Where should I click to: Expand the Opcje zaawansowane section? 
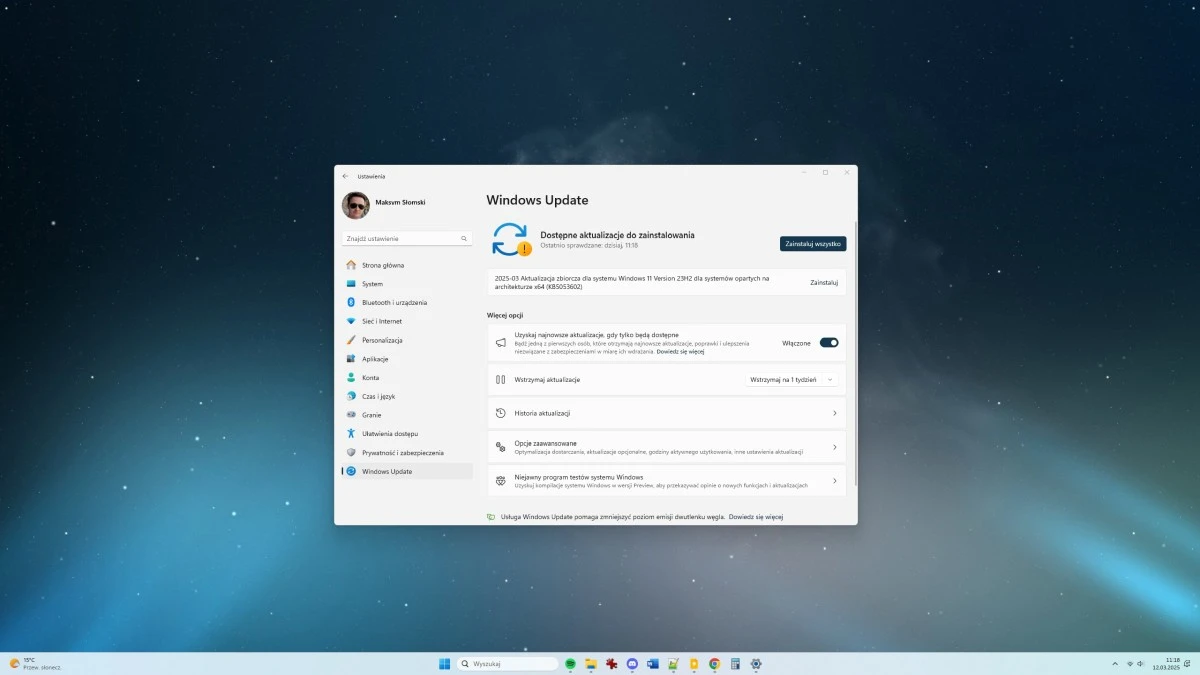666,446
